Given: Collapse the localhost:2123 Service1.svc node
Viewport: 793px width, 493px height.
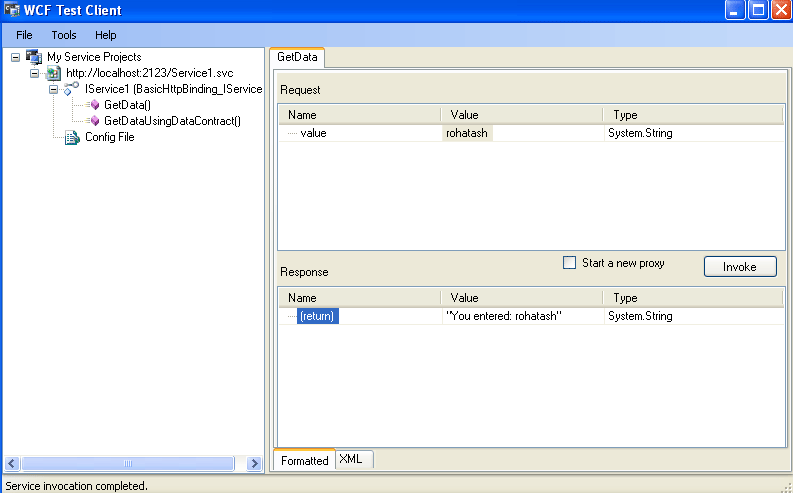Looking at the screenshot, I should click(34, 73).
